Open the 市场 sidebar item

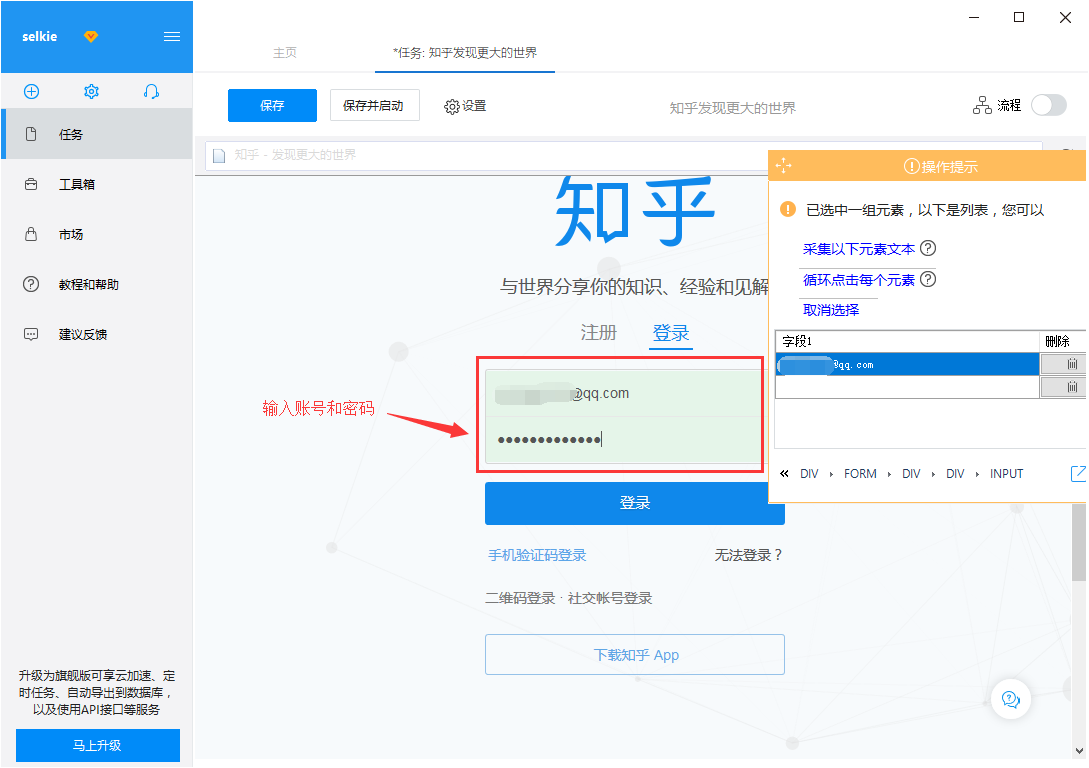(97, 234)
